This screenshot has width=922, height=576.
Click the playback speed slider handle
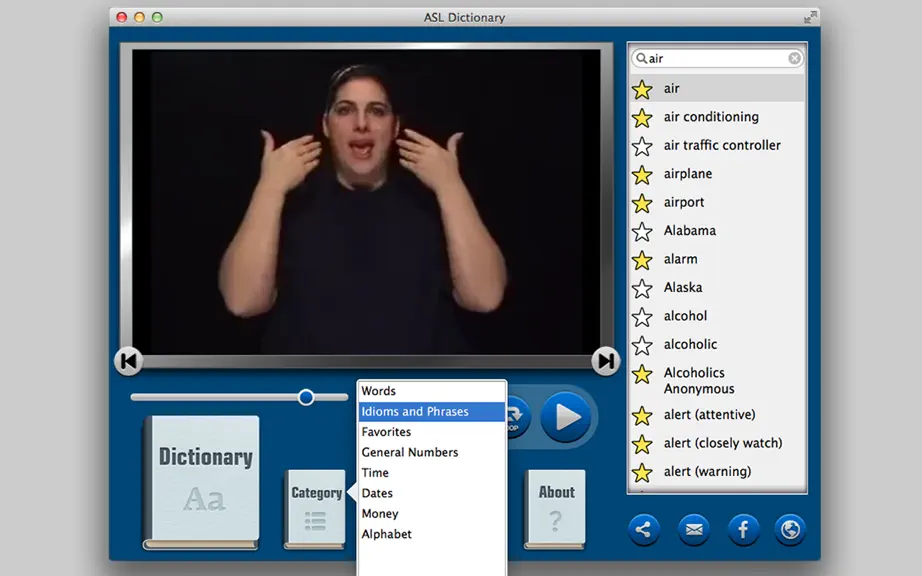click(x=306, y=397)
